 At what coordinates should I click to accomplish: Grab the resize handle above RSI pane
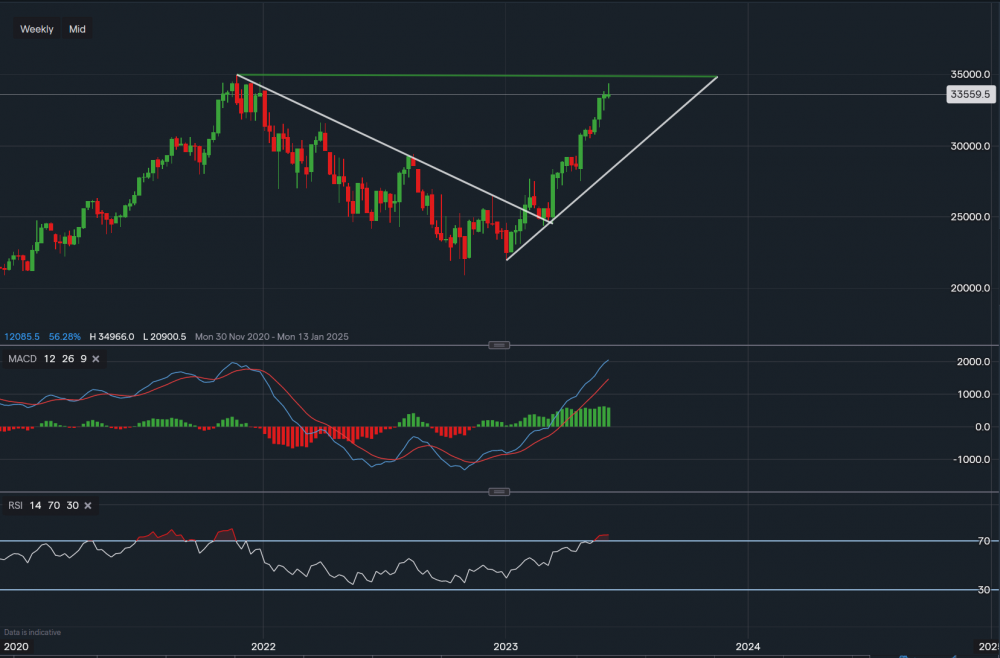500,491
